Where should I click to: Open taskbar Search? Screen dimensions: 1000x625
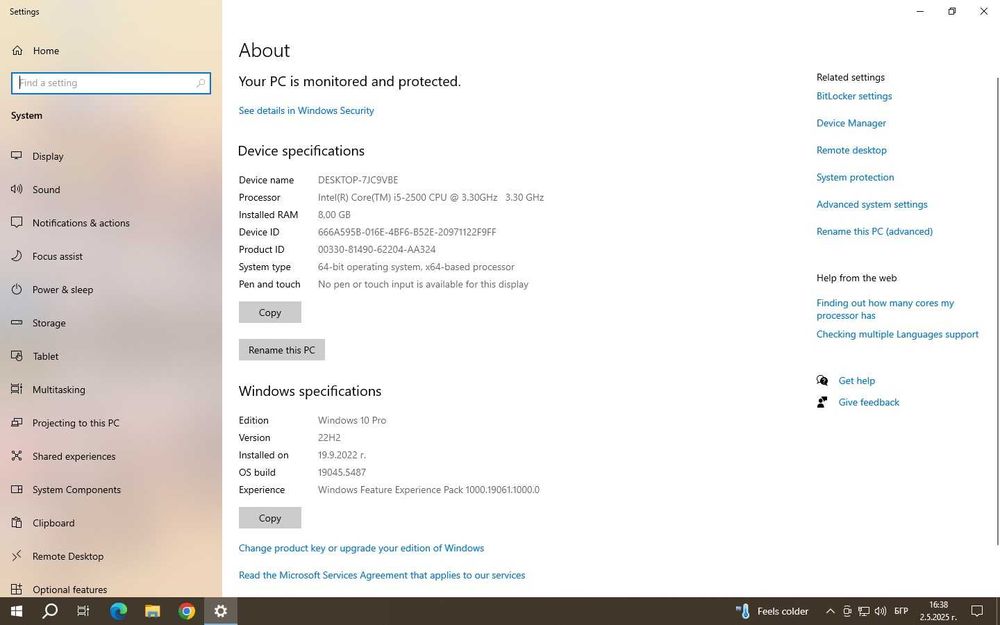(50, 611)
